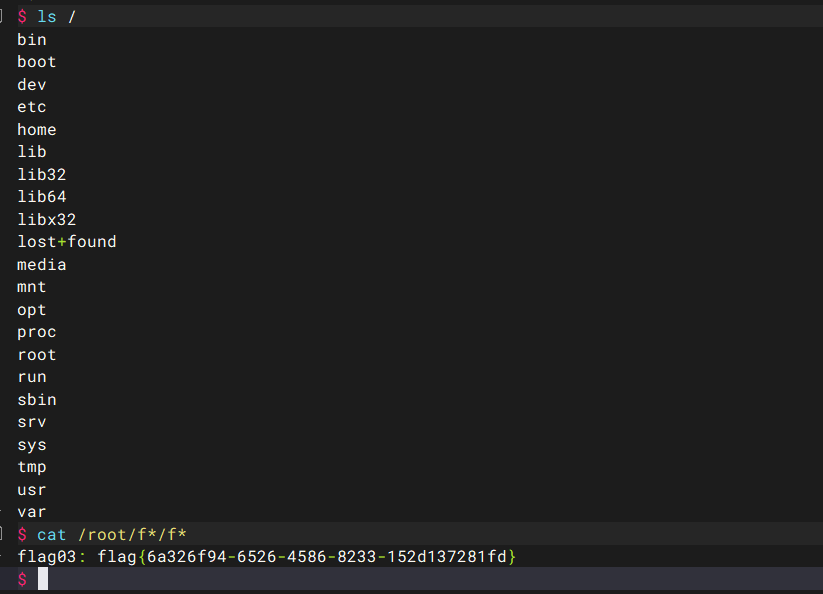Click the 'lib' output line
The height and width of the screenshot is (594, 823).
(x=31, y=152)
